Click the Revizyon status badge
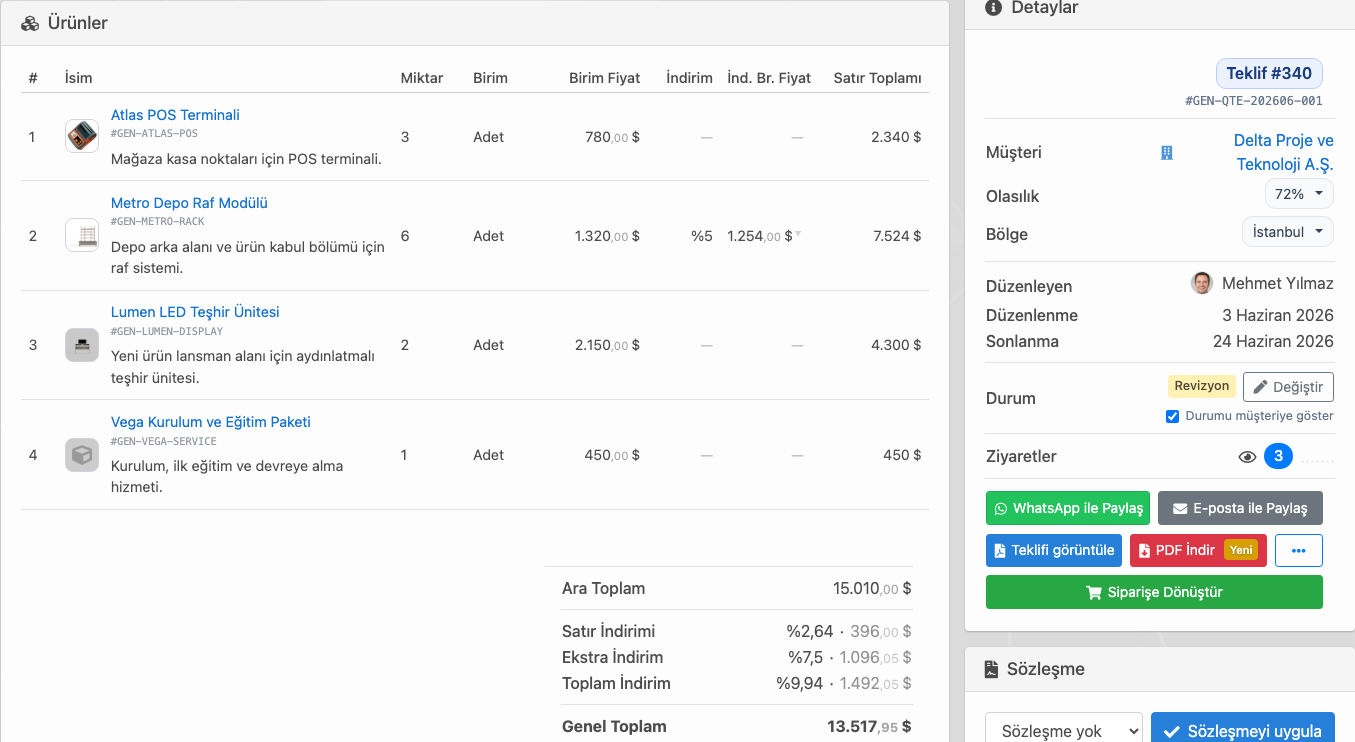This screenshot has height=742, width=1355. pyautogui.click(x=1202, y=386)
